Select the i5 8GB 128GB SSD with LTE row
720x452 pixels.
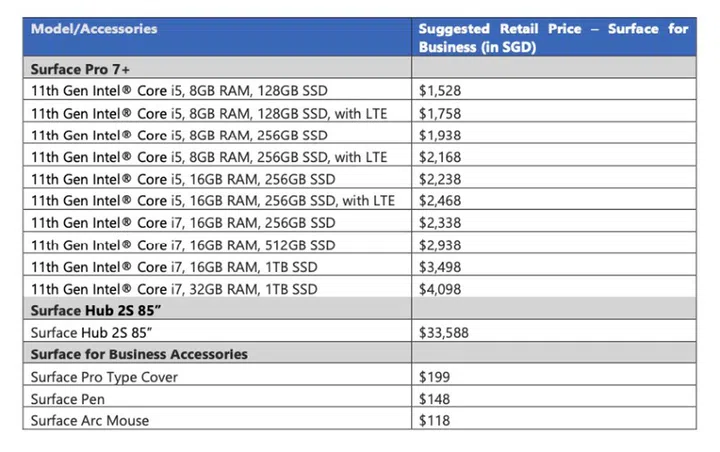[x=209, y=113]
